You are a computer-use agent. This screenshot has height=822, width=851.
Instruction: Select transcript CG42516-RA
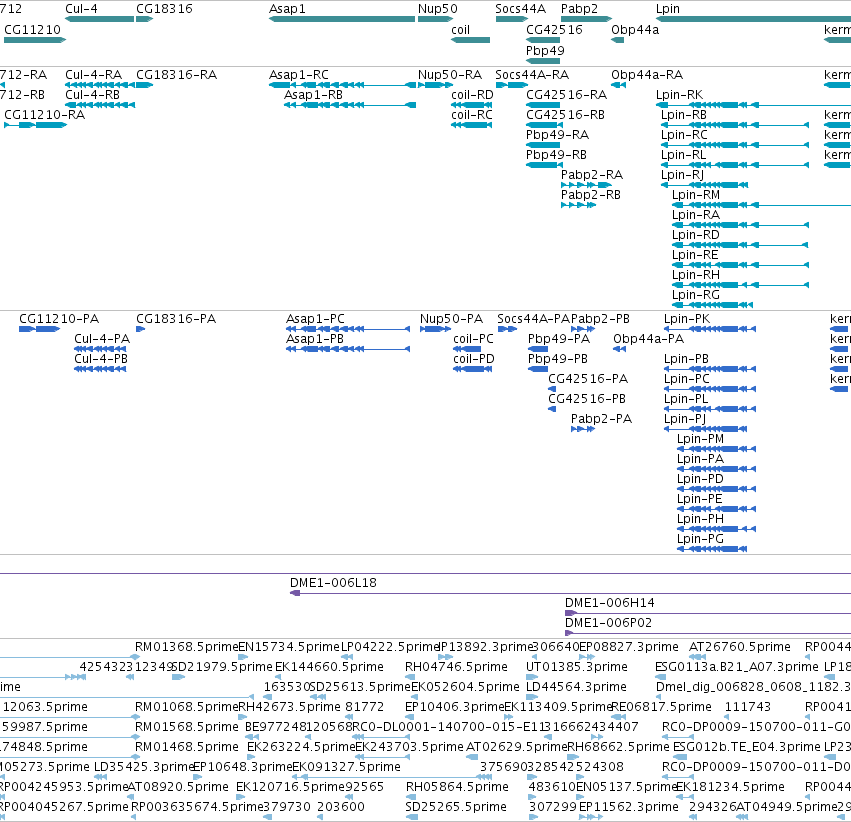click(543, 105)
